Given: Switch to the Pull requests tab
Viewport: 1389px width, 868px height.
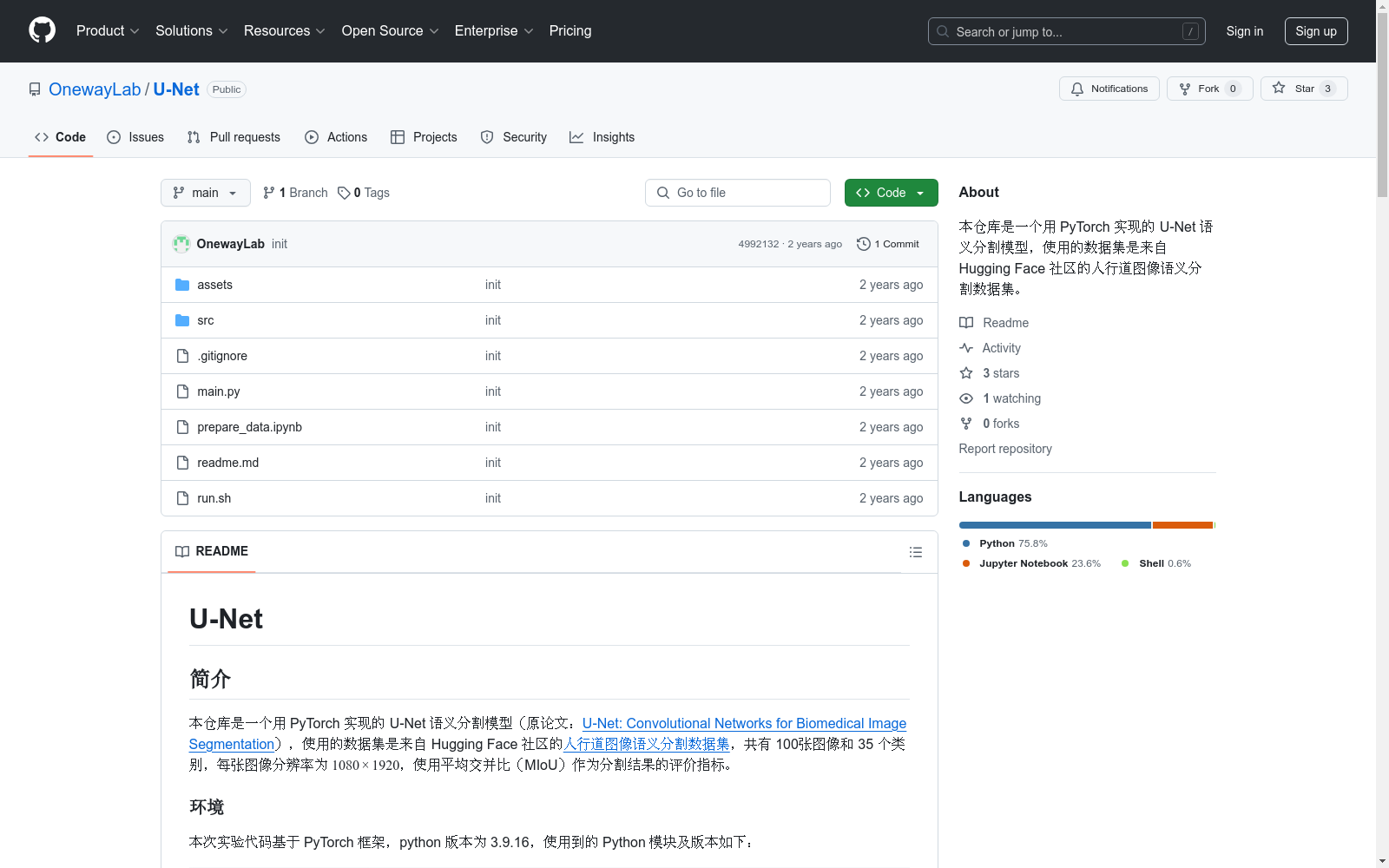Looking at the screenshot, I should [234, 137].
